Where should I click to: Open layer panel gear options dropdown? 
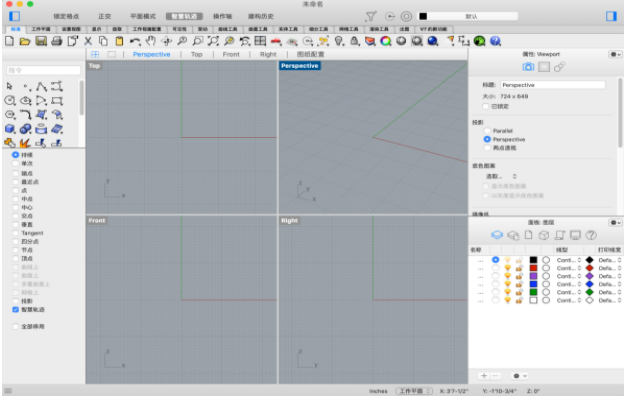[615, 223]
